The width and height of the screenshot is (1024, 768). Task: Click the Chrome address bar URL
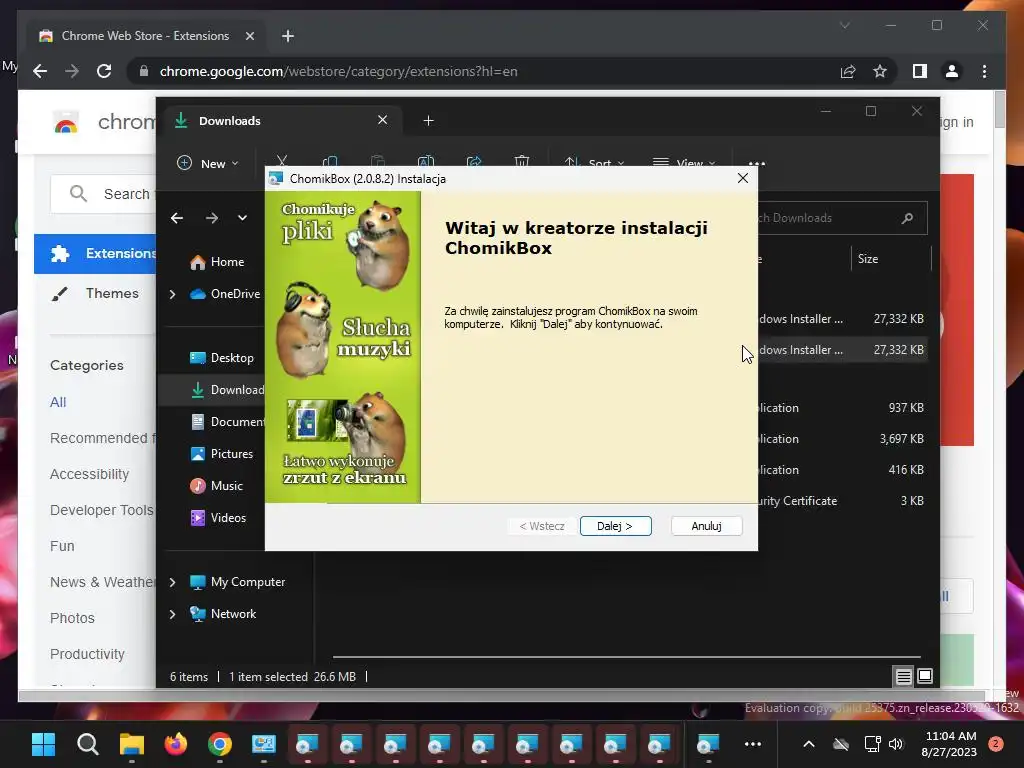(x=338, y=71)
